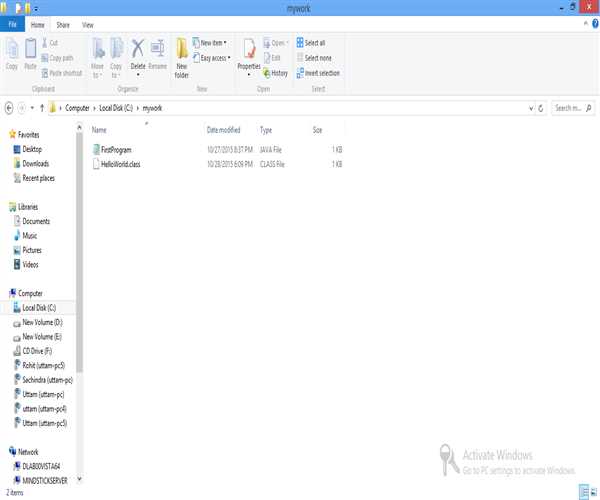Click Select all in the ribbon
The image size is (600, 500).
[x=314, y=43]
